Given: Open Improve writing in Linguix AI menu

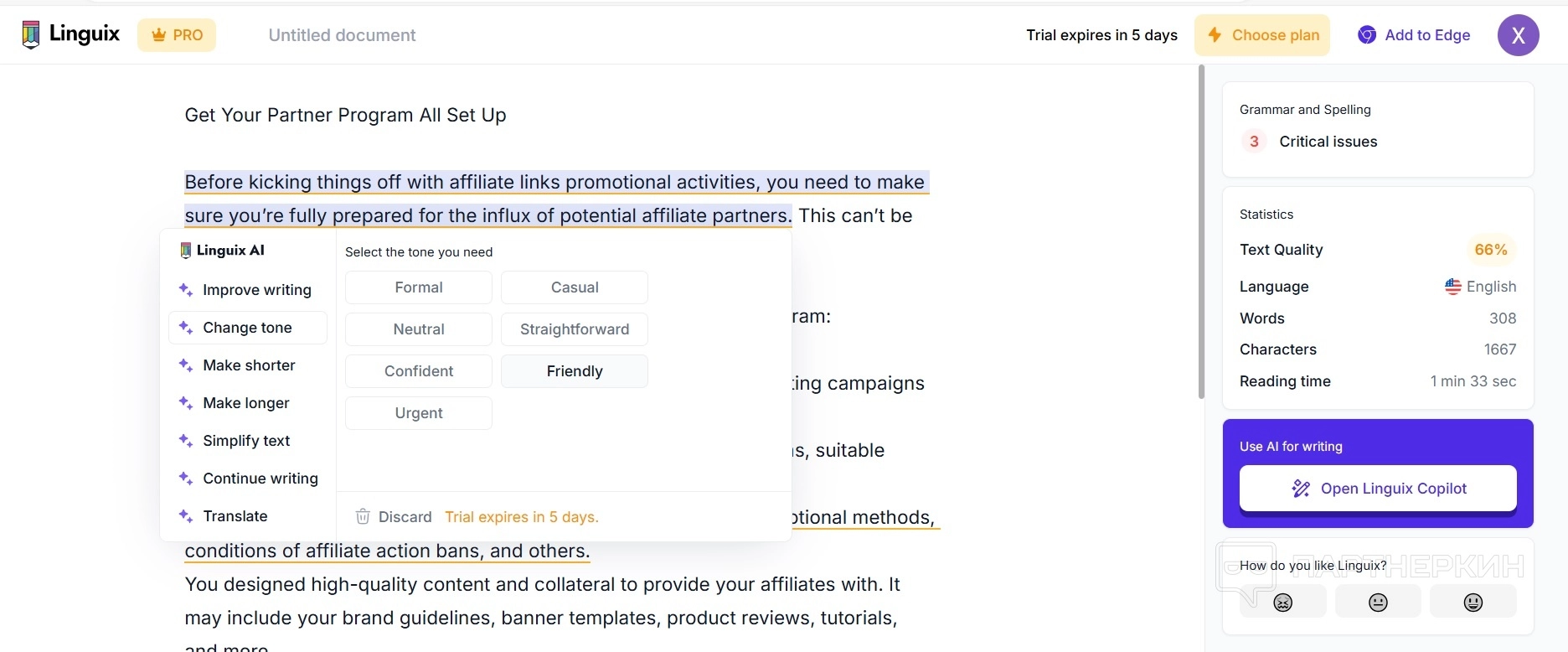Looking at the screenshot, I should (256, 290).
